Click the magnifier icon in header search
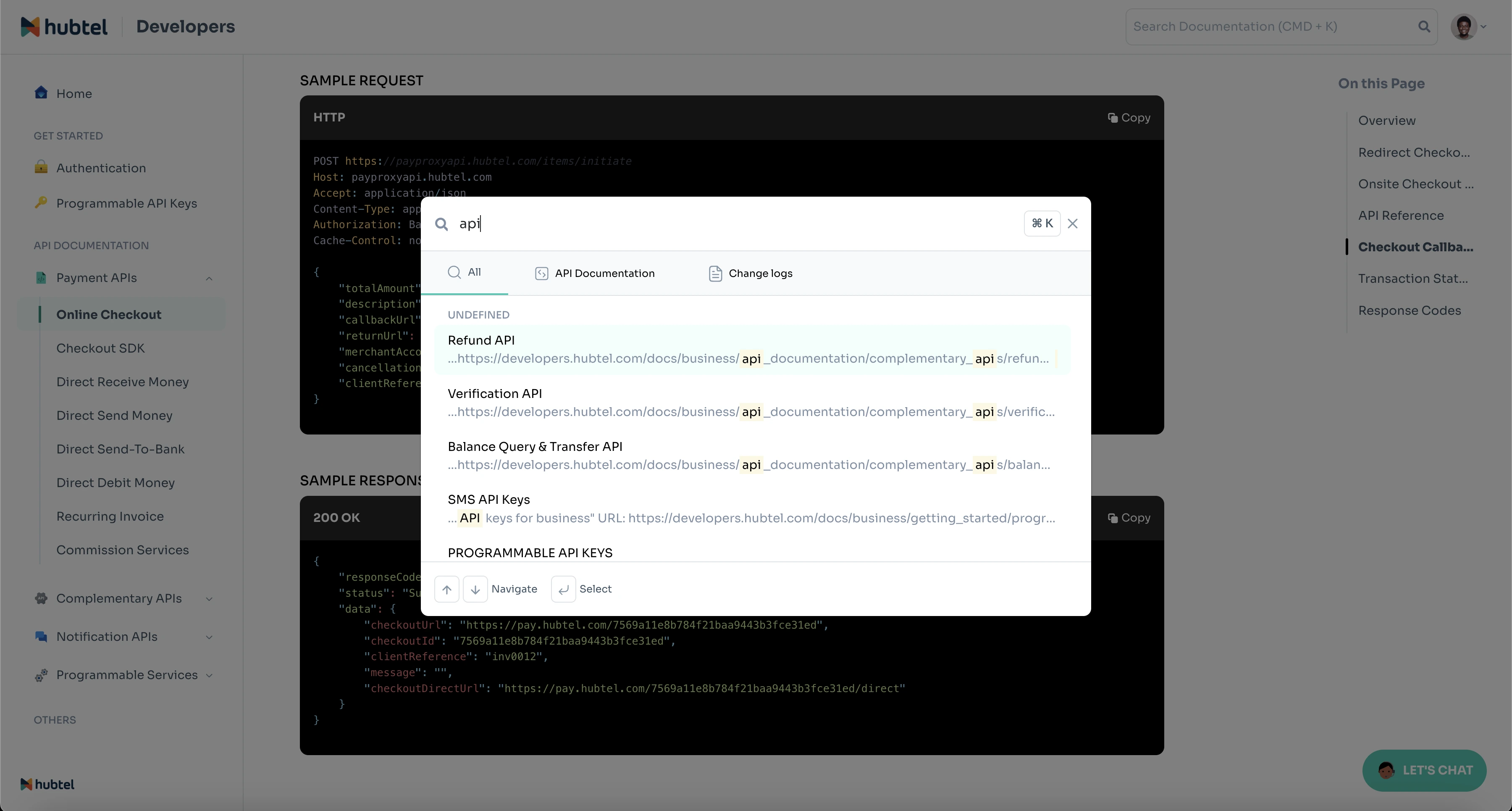Screen dimensions: 1512x811 1424,26
